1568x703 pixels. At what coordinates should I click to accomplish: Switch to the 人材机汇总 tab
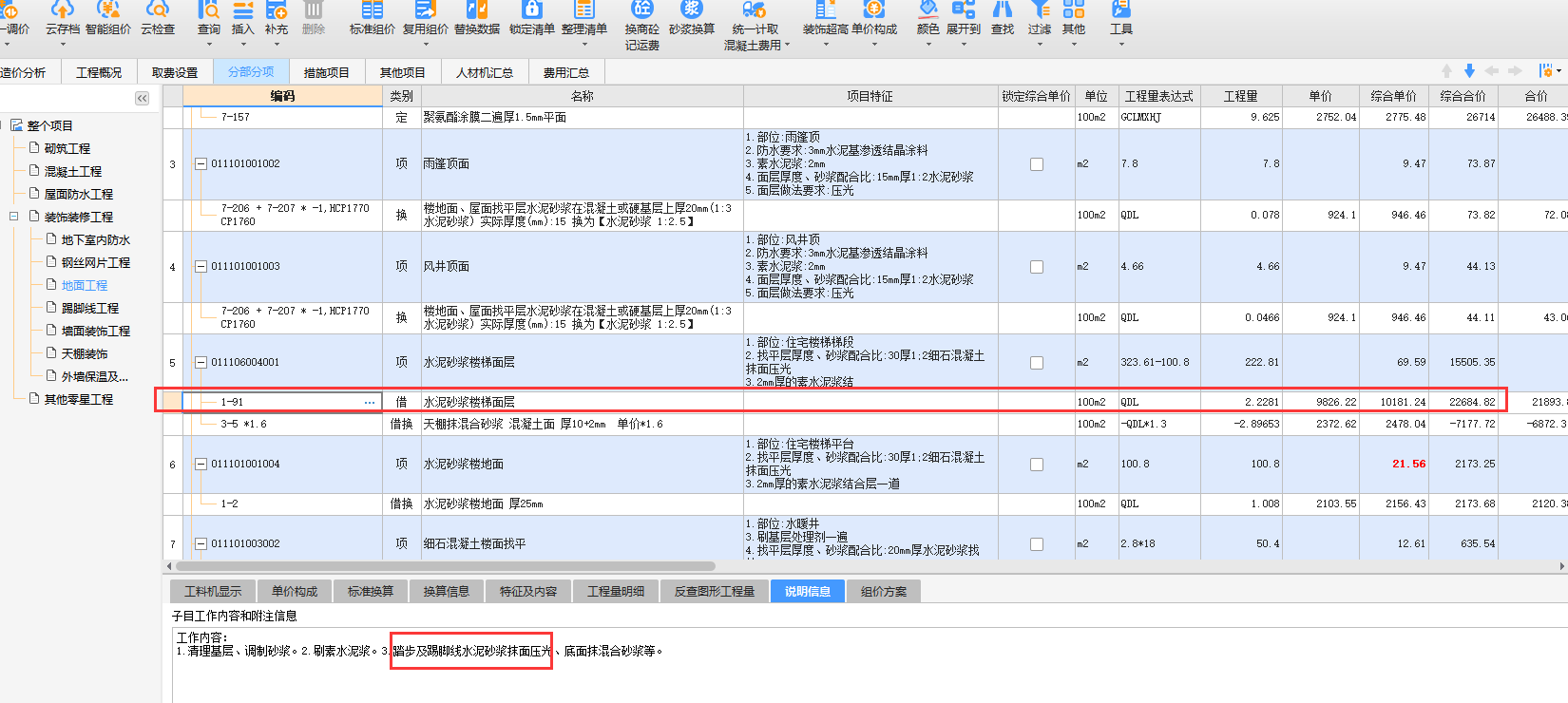(x=485, y=72)
